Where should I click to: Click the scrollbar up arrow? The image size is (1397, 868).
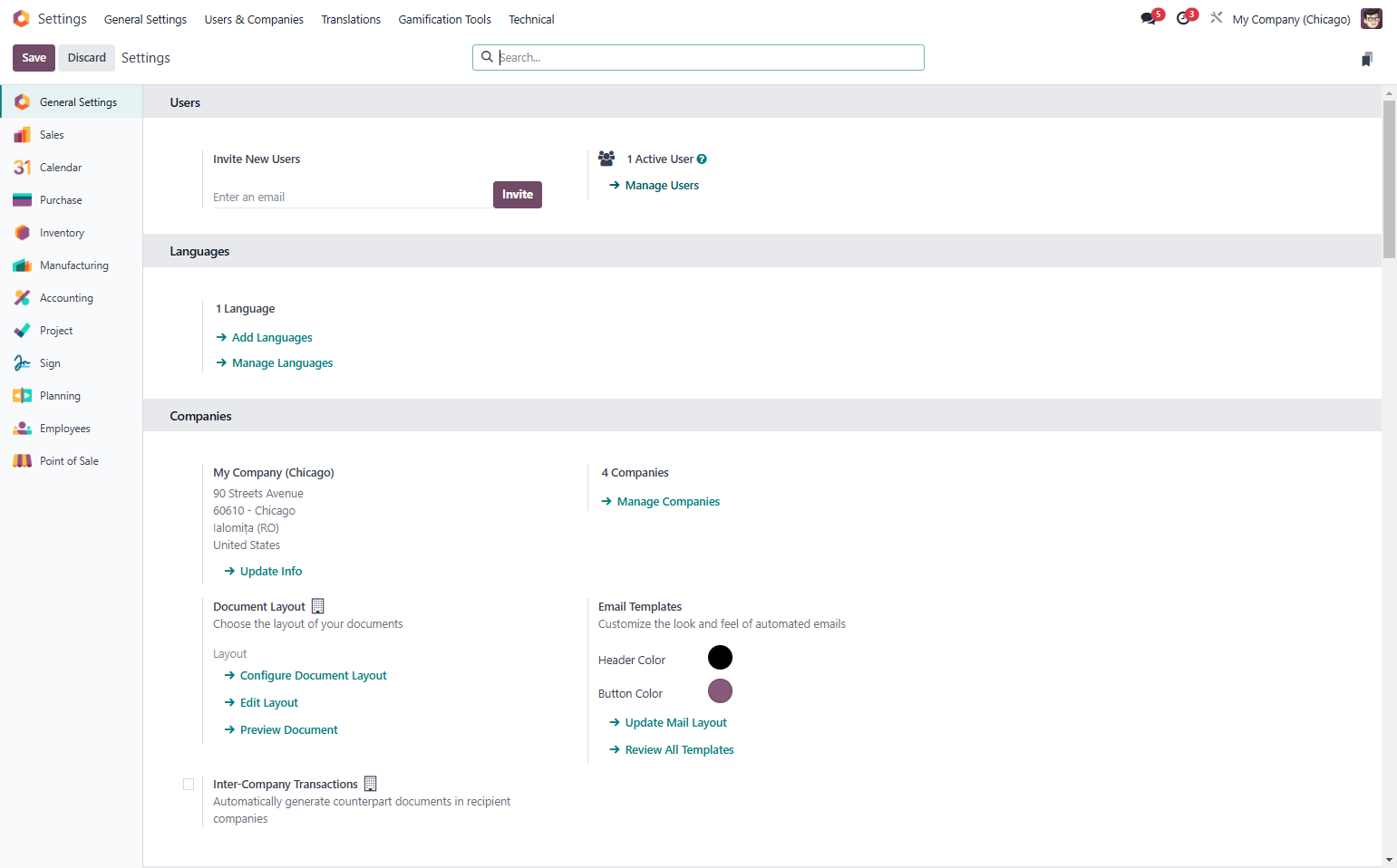click(x=1389, y=92)
